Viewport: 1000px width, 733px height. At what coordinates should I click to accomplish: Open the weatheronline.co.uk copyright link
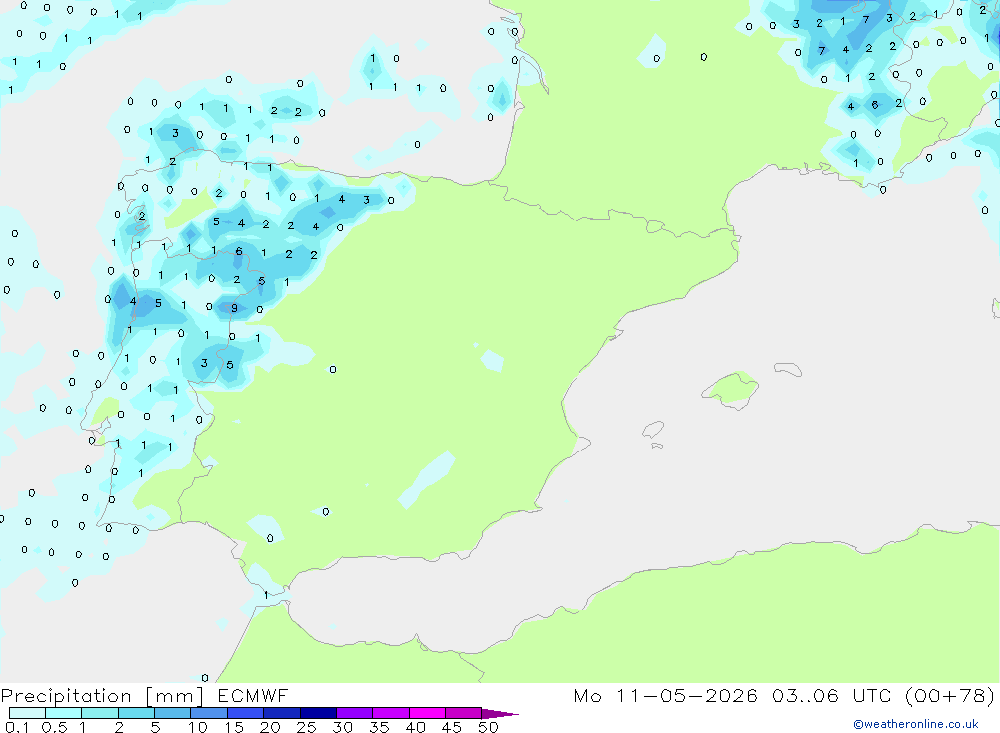point(915,724)
